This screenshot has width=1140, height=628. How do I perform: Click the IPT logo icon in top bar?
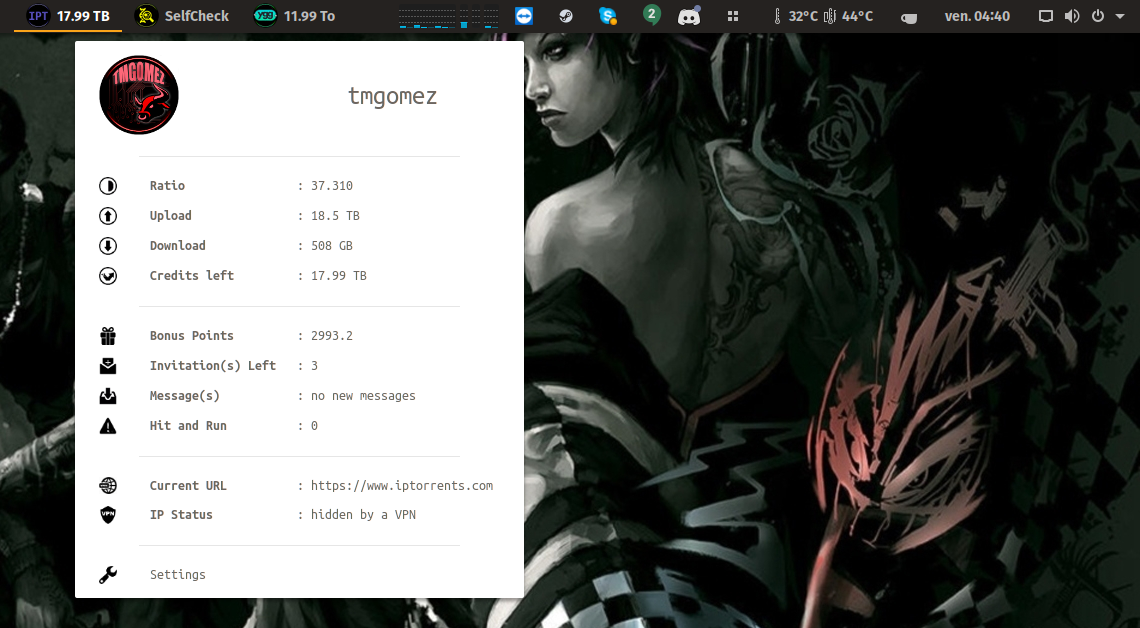38,16
